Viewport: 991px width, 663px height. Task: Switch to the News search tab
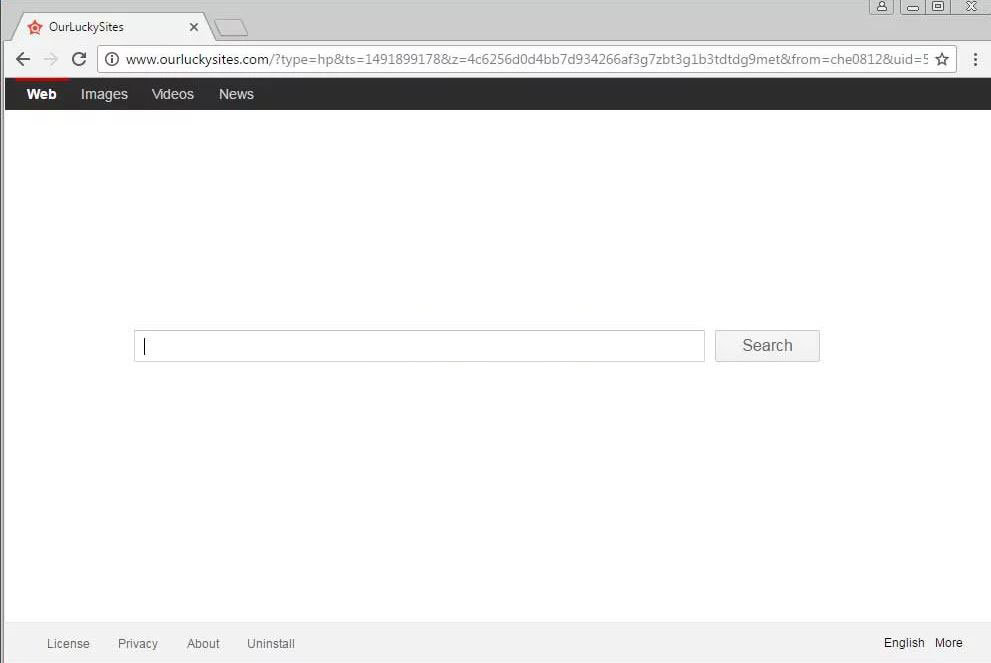[236, 94]
